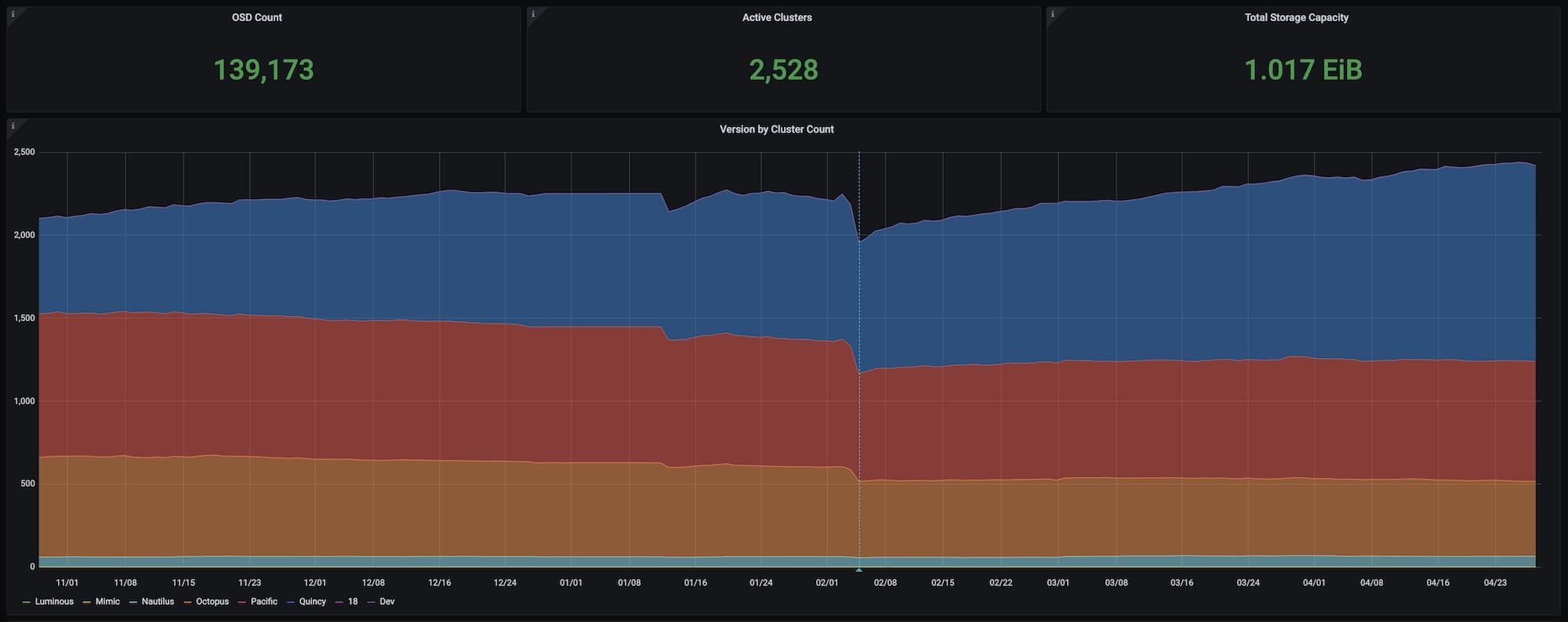
Task: Open info icon on Total Storage Capacity panel
Action: tap(1052, 14)
